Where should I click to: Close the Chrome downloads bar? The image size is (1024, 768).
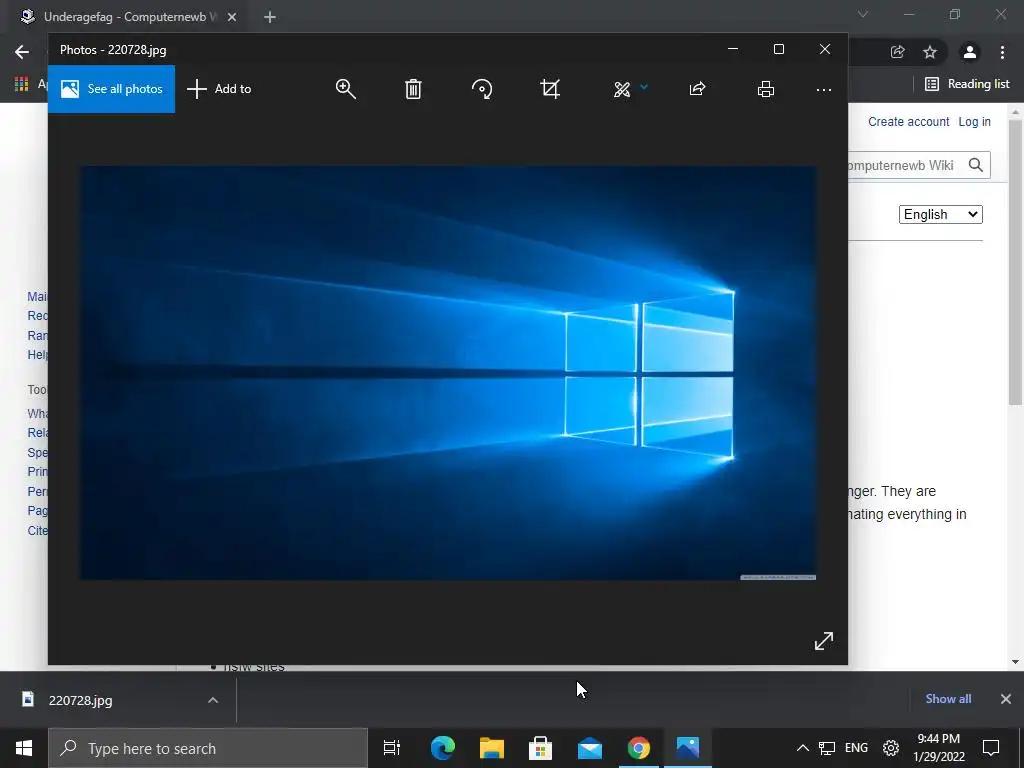(1006, 699)
